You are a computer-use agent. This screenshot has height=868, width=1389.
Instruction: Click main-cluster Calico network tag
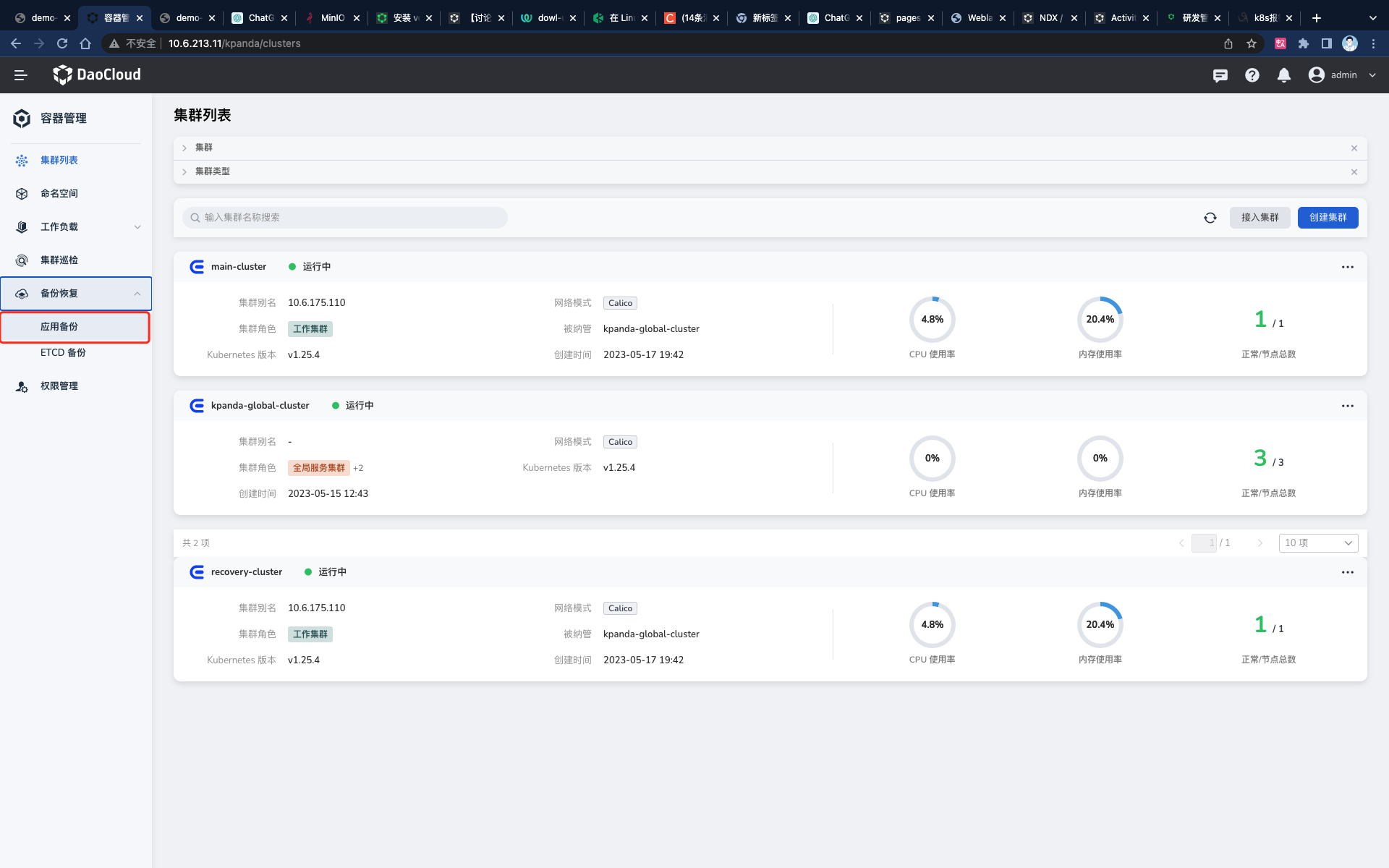(620, 303)
